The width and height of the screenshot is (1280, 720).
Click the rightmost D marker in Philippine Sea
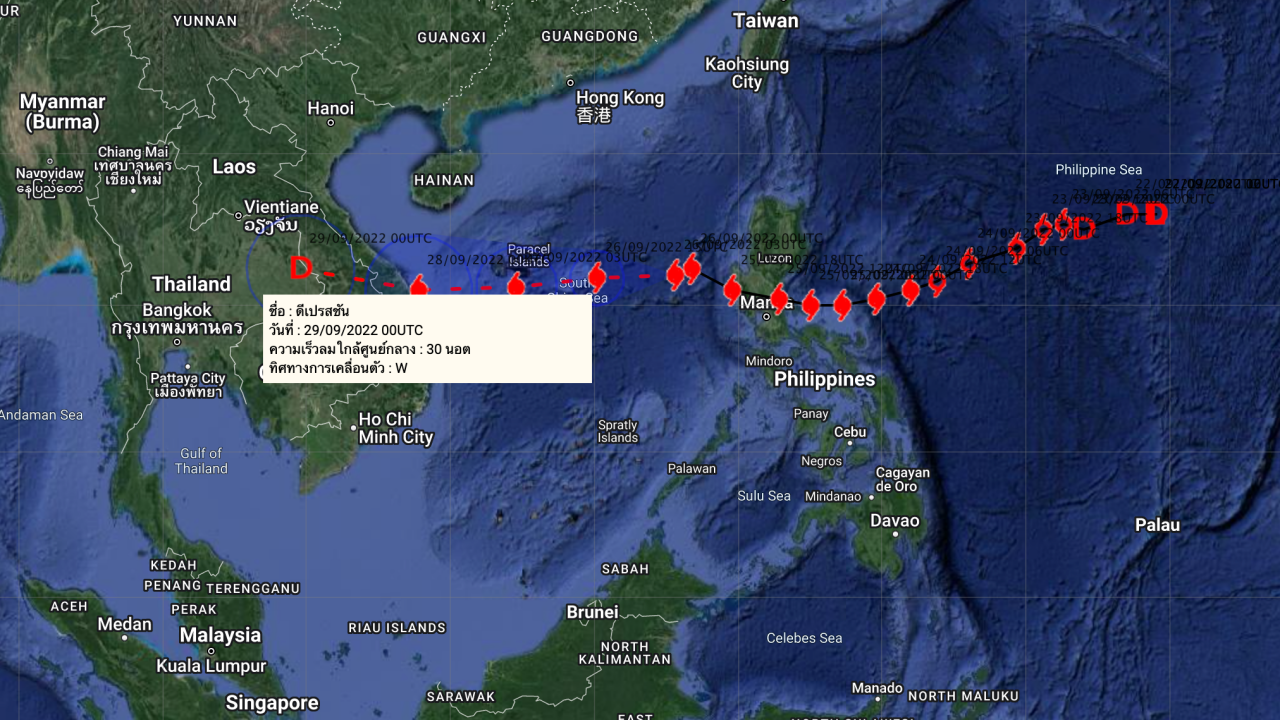coord(1156,214)
